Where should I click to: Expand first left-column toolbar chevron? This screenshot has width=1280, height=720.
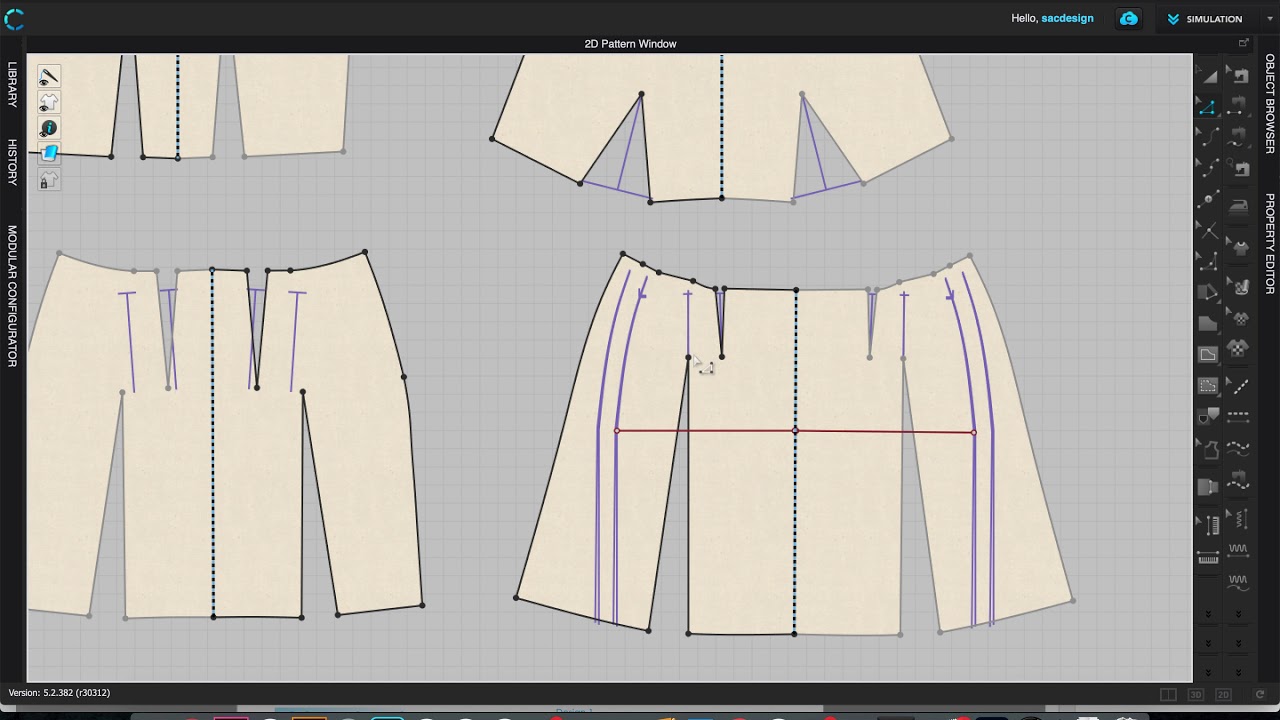[x=1208, y=614]
